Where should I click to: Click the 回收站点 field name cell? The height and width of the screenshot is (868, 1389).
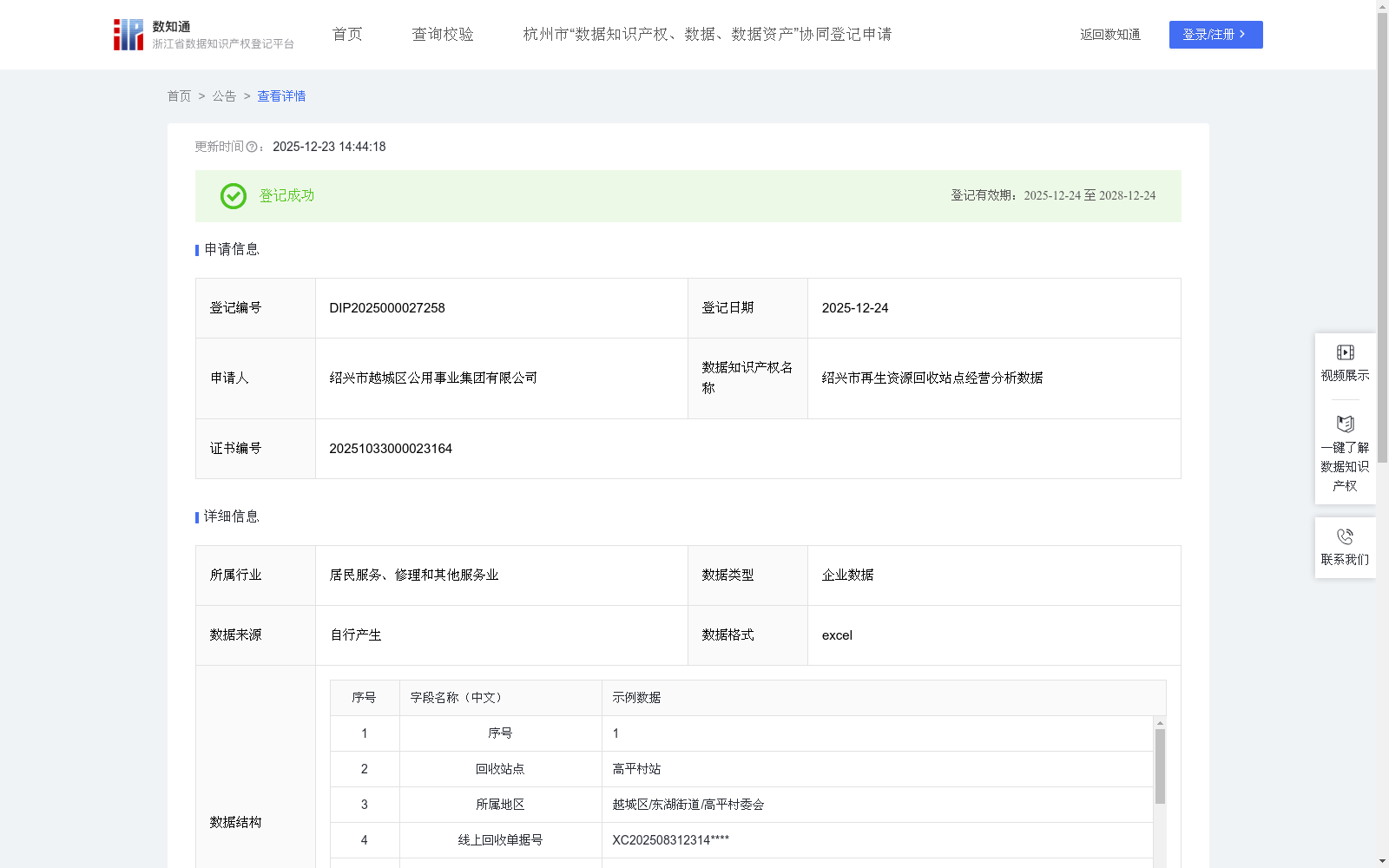coord(500,769)
